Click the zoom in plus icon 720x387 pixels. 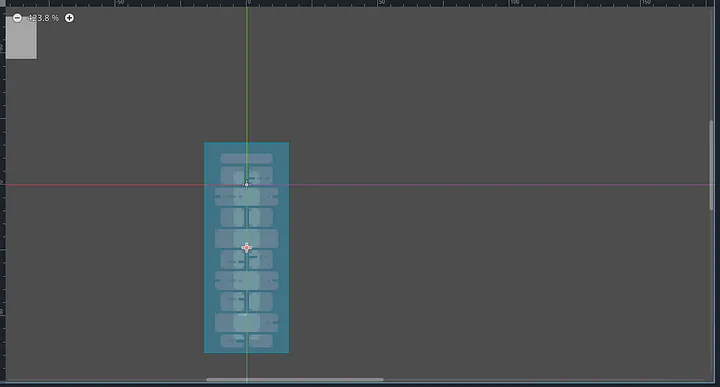click(69, 18)
